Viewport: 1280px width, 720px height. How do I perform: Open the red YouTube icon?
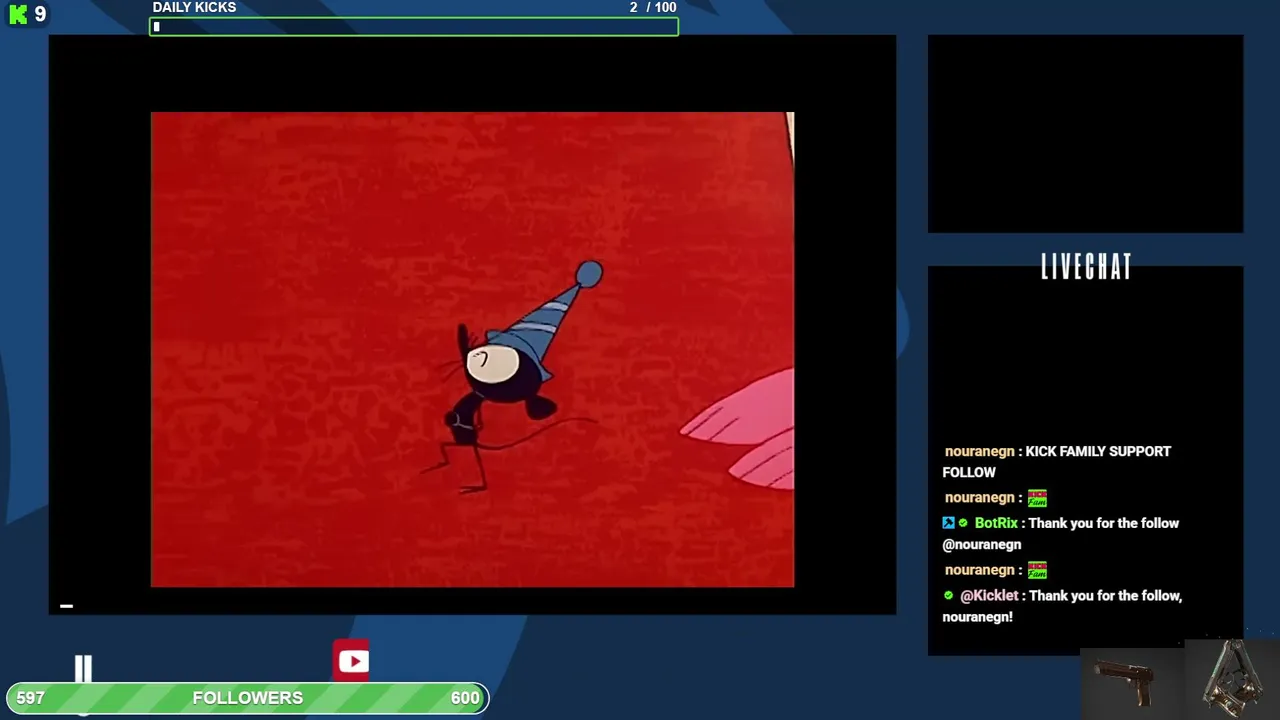click(352, 661)
